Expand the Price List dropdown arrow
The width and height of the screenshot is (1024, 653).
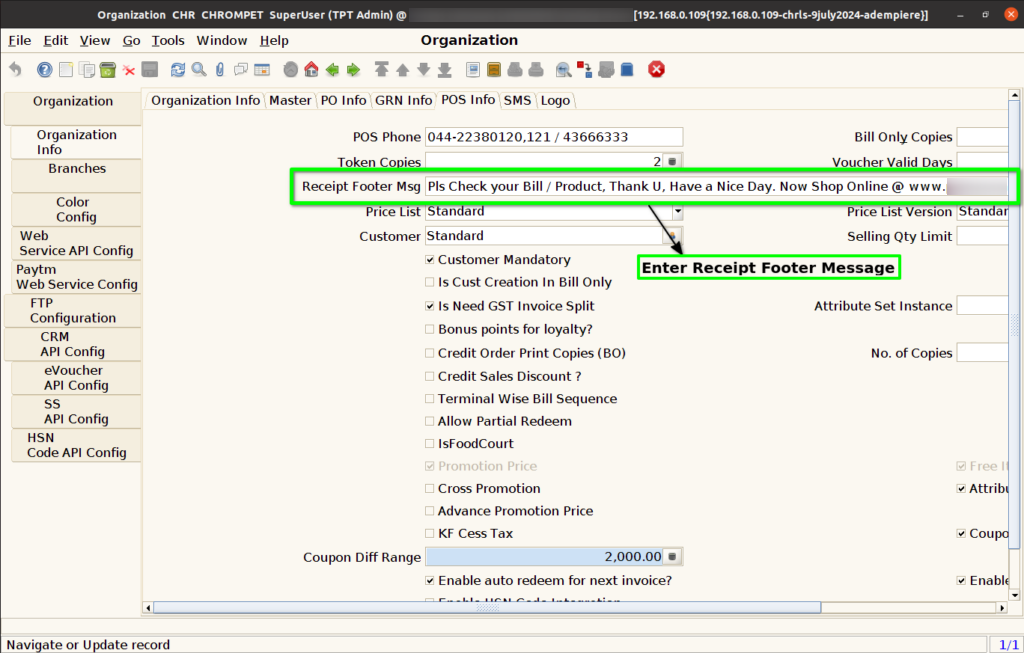[x=677, y=211]
